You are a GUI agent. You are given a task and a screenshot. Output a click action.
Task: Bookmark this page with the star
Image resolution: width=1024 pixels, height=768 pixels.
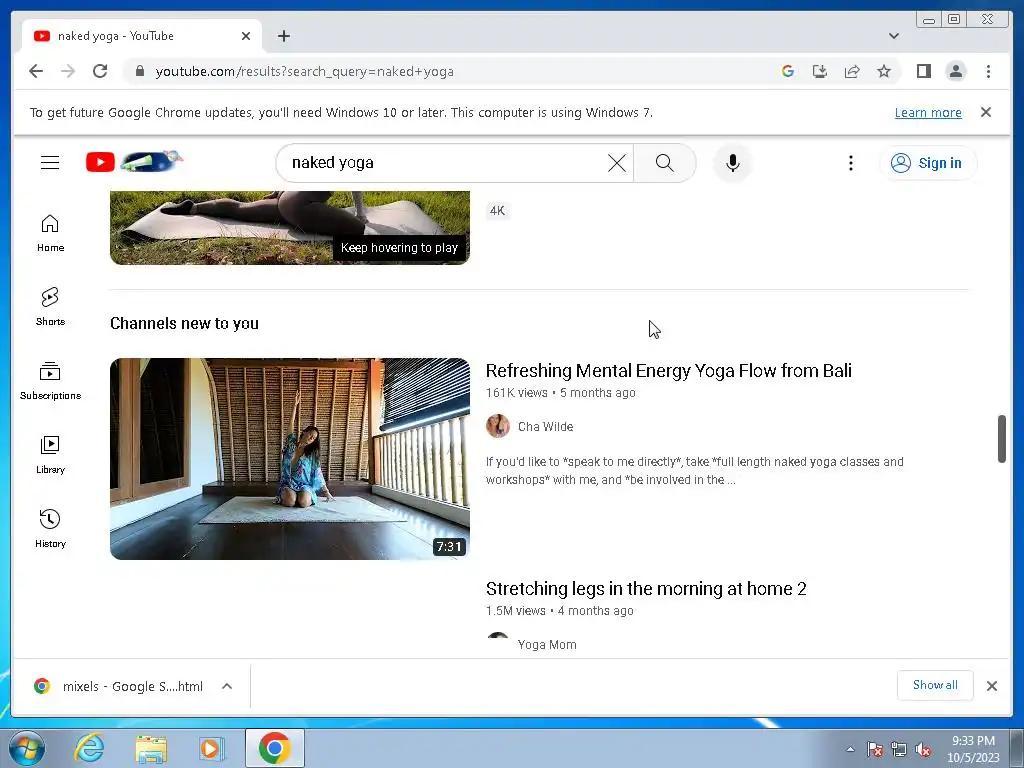884,71
